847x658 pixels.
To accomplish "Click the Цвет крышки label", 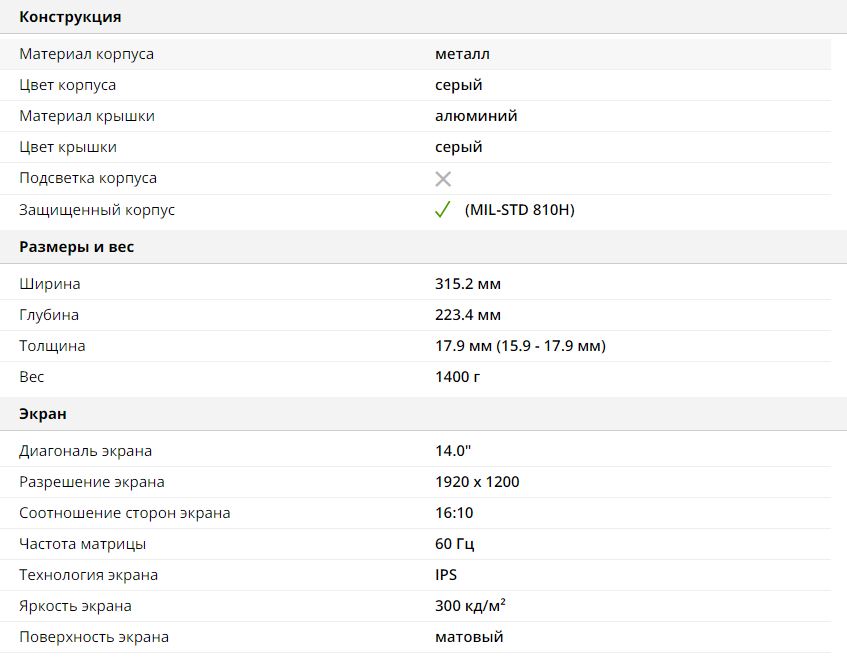I will click(68, 147).
